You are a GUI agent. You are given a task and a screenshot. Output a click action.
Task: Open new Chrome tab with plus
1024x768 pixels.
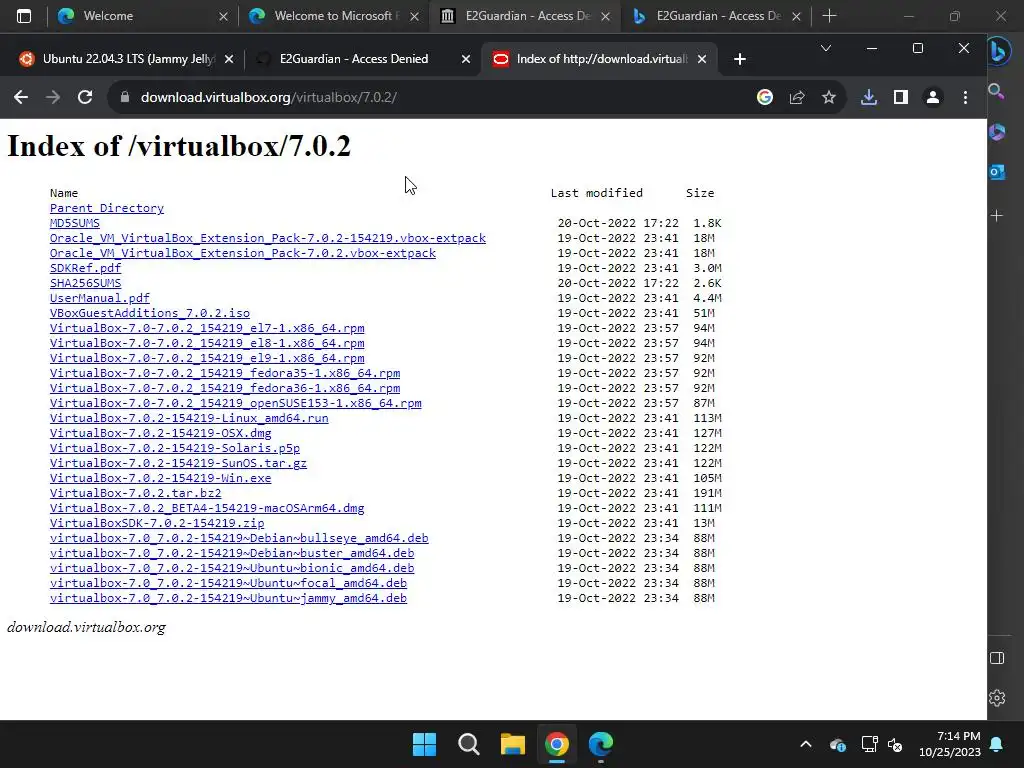pos(739,59)
